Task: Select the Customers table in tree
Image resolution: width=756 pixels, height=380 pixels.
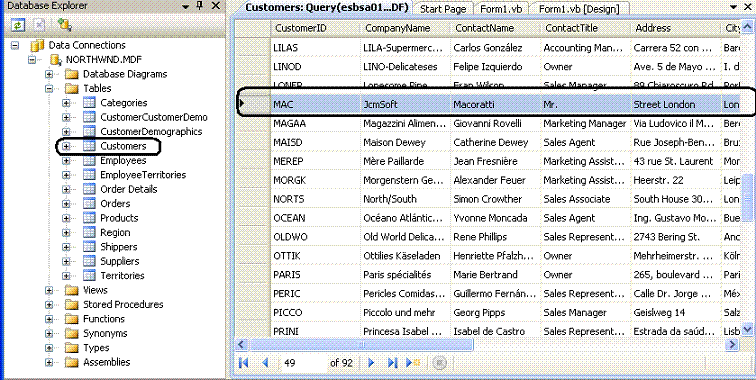Action: pos(123,146)
